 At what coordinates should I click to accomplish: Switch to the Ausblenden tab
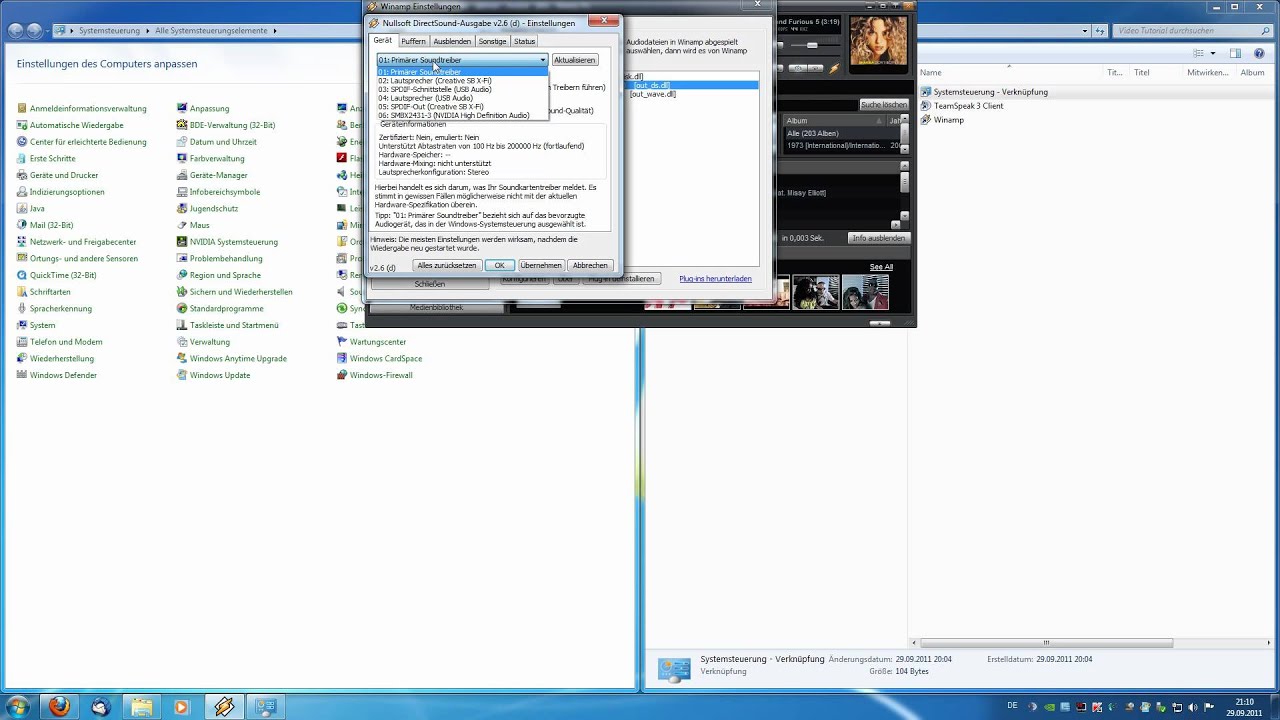tap(452, 41)
